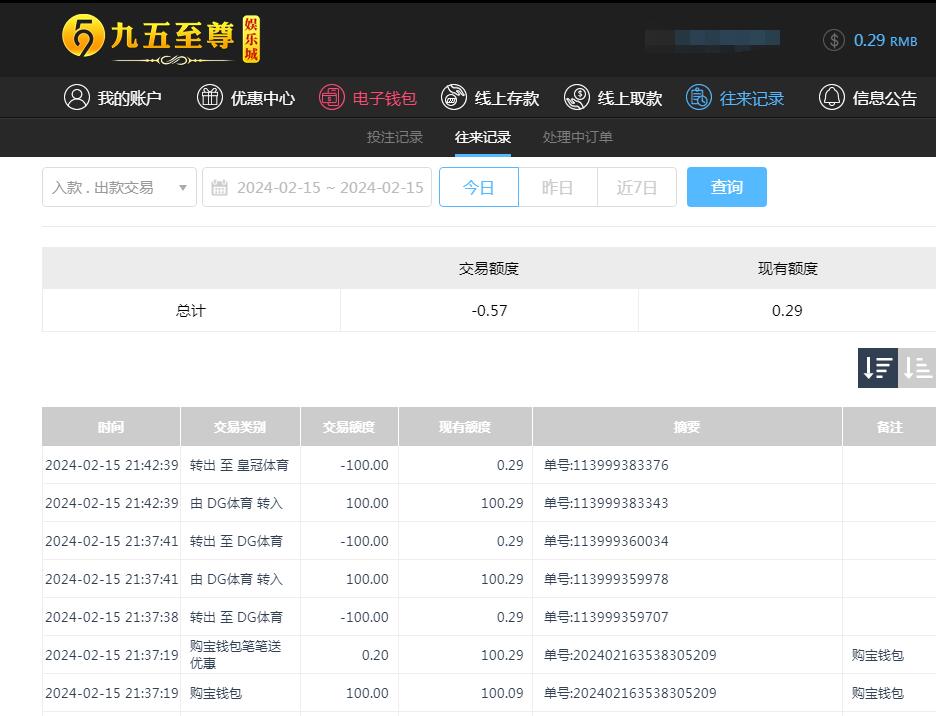Open 线上存款 deposit icon

454,97
